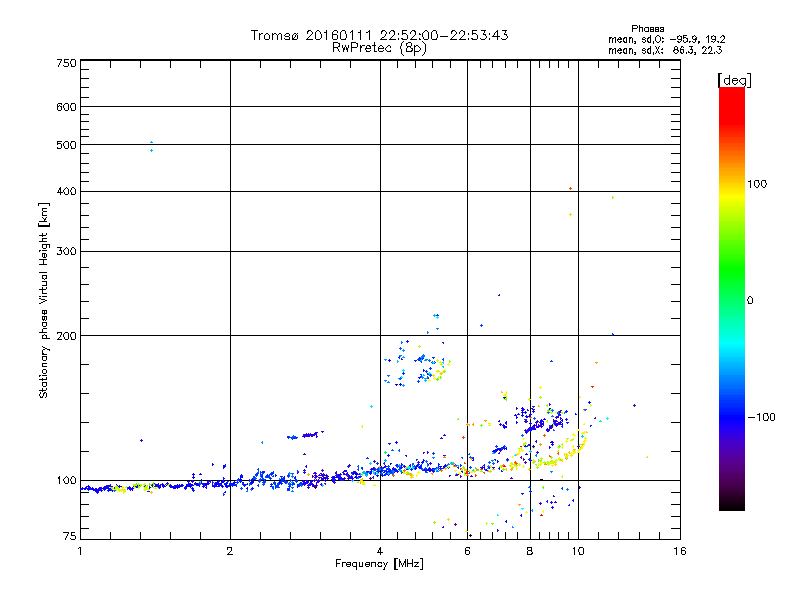The image size is (800, 600).
Task: Click the colorbar tick label '100'
Action: [757, 184]
